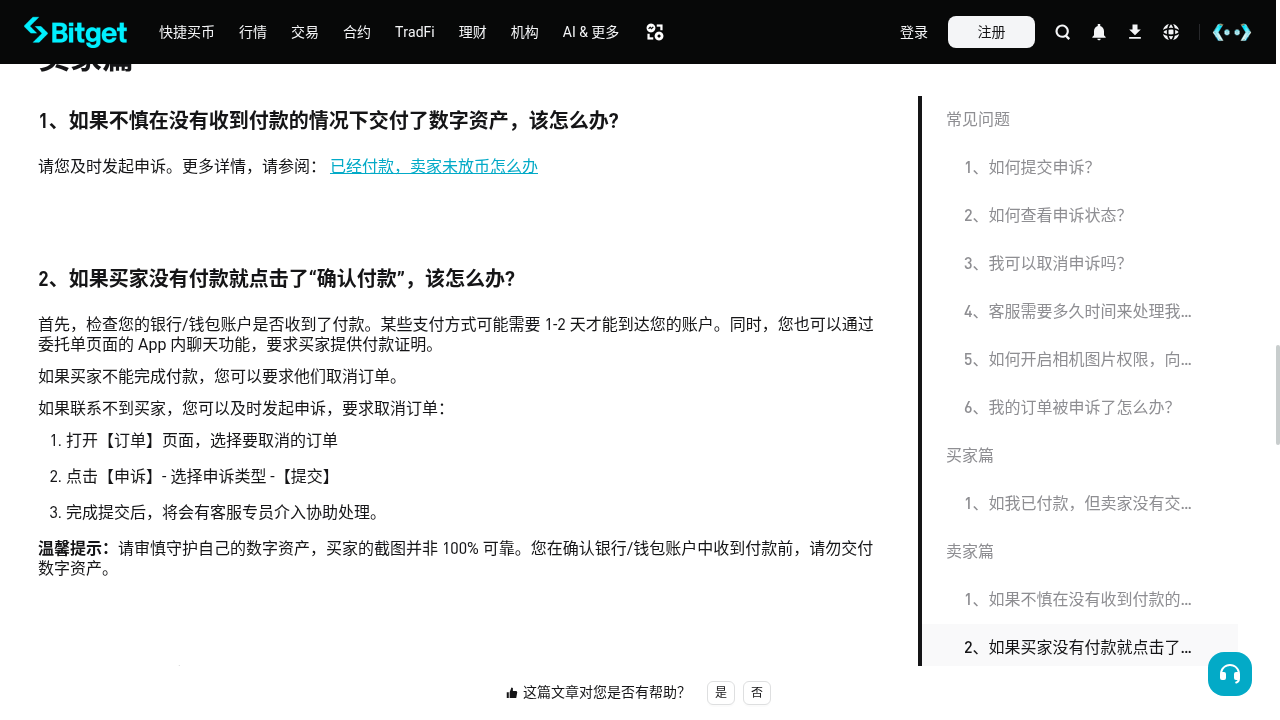Click the 登录 login link
Image resolution: width=1280 pixels, height=720 pixels.
click(x=914, y=32)
